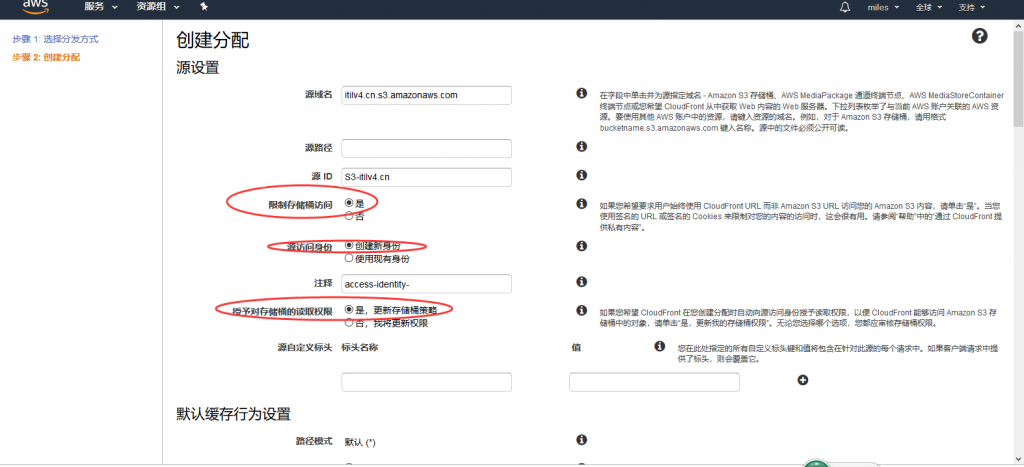Click the 源设置 section heading
This screenshot has width=1024, height=467.
coord(198,67)
